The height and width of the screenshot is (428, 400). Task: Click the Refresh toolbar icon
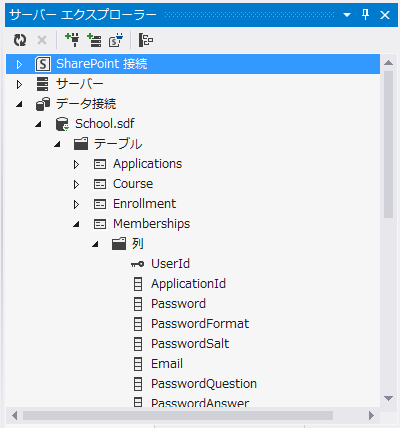tap(20, 40)
